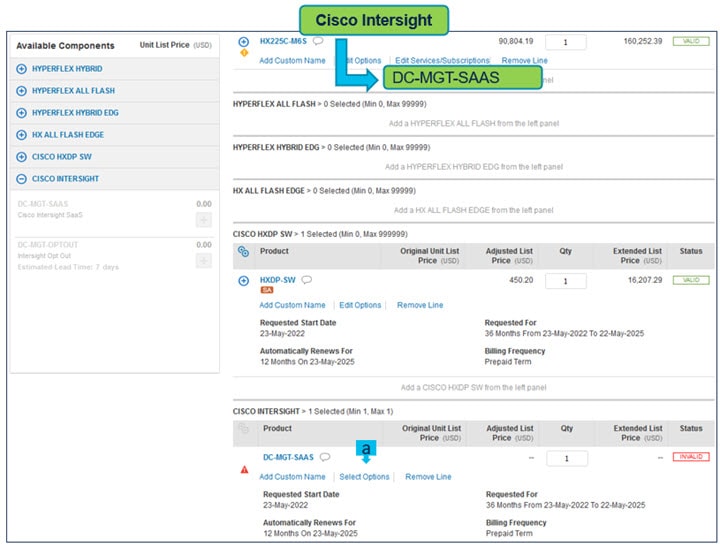Expand HYPERFLEX ALL FLASH component group

click(x=22, y=91)
